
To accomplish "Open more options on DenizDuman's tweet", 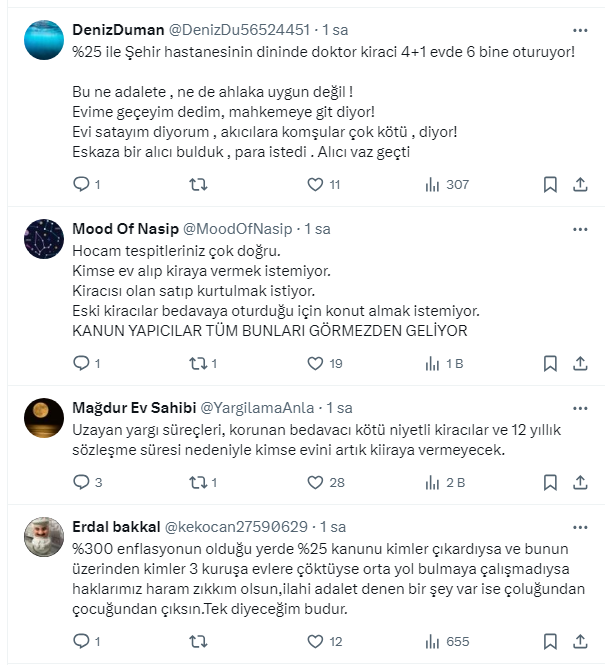I will (x=580, y=30).
